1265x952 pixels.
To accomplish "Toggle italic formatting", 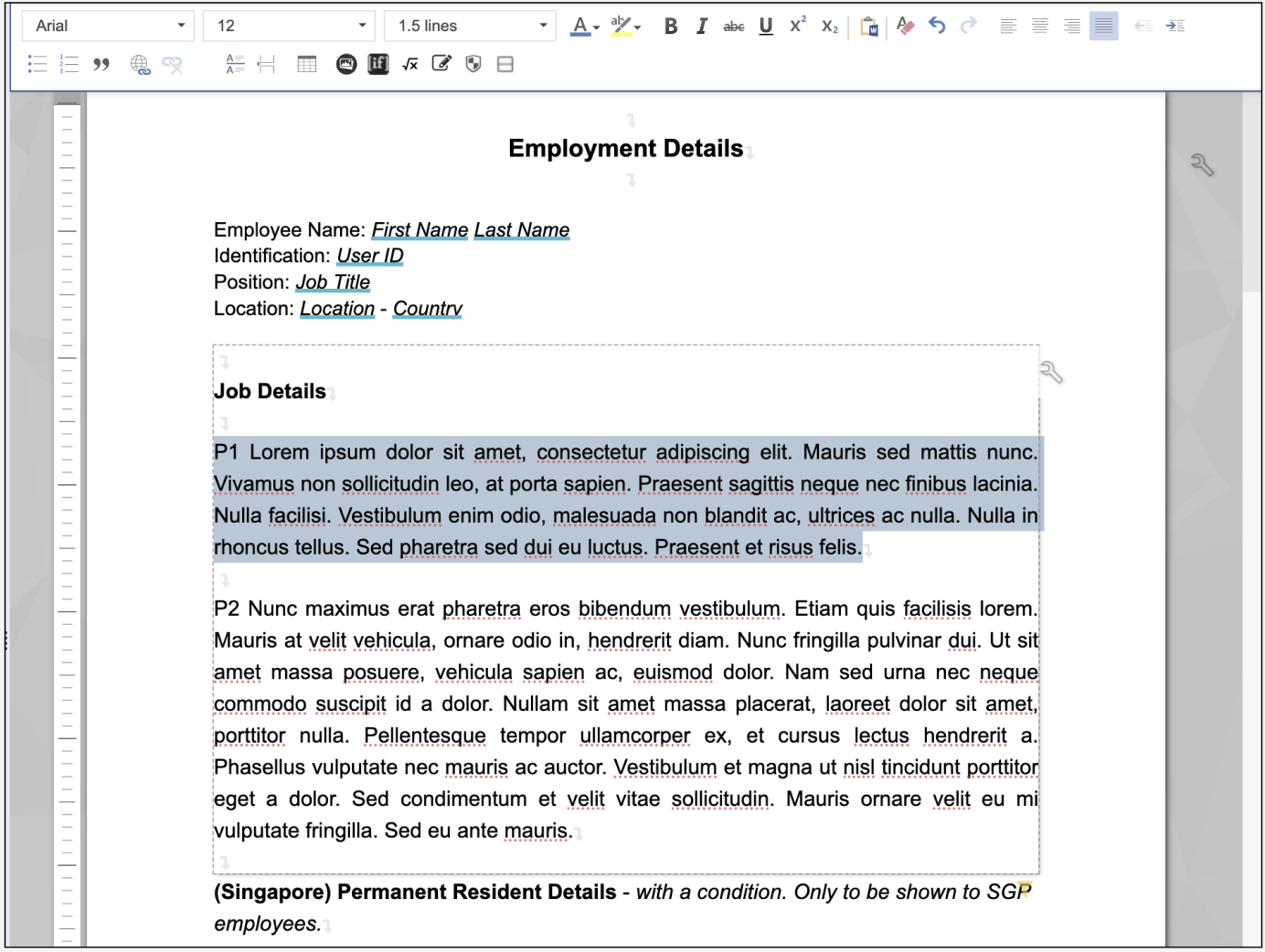I will (701, 26).
